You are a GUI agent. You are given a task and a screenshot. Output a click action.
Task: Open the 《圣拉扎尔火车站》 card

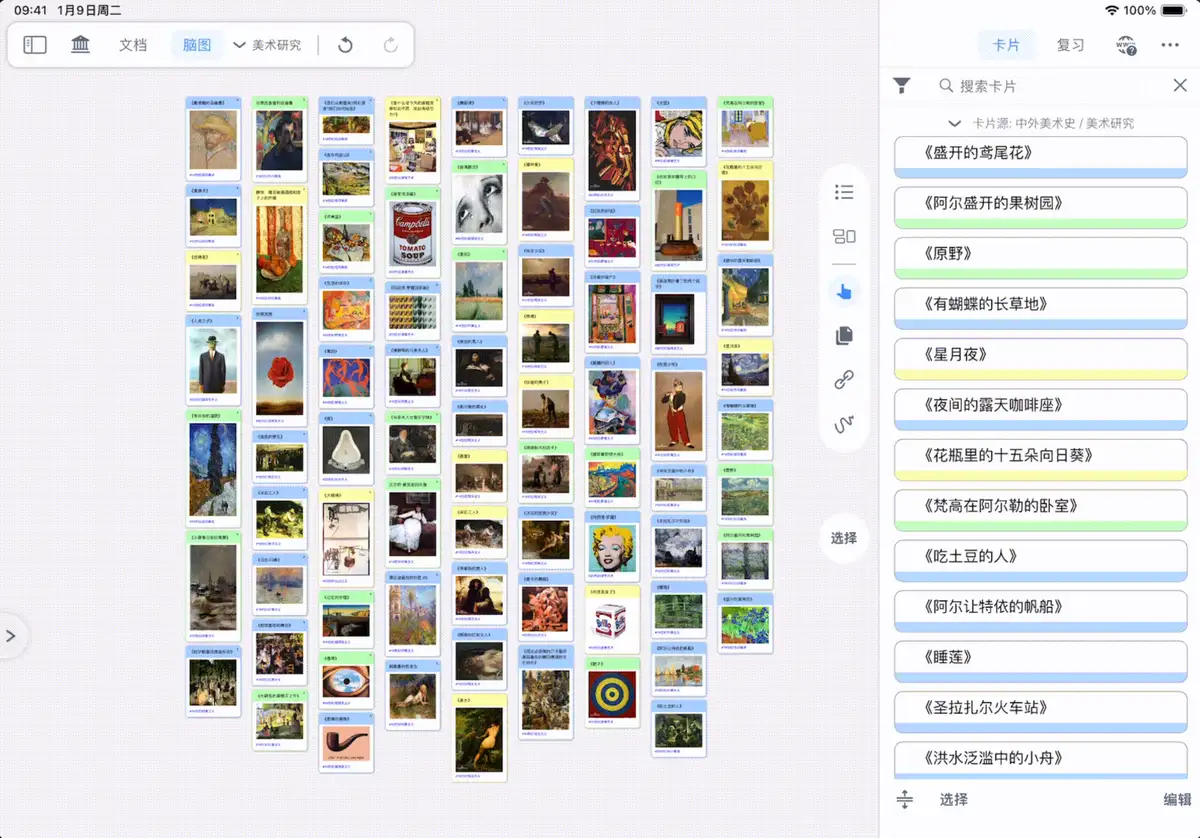click(1041, 711)
